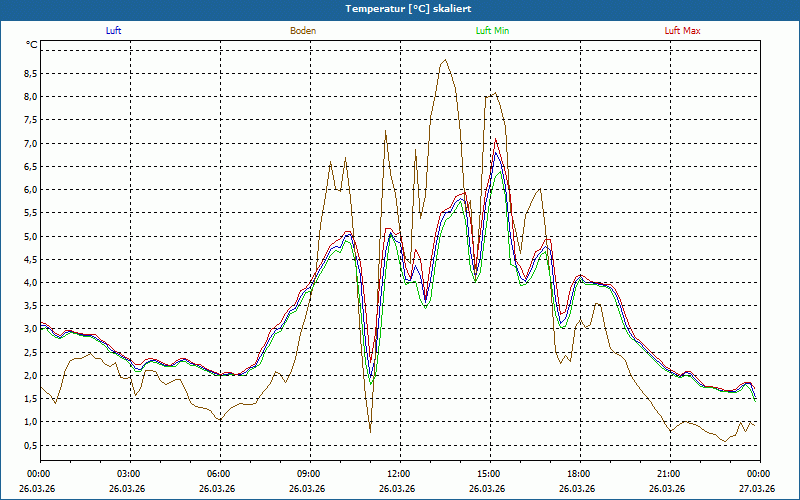Click the 27.03.26 date label
800x500 pixels.
point(758,489)
